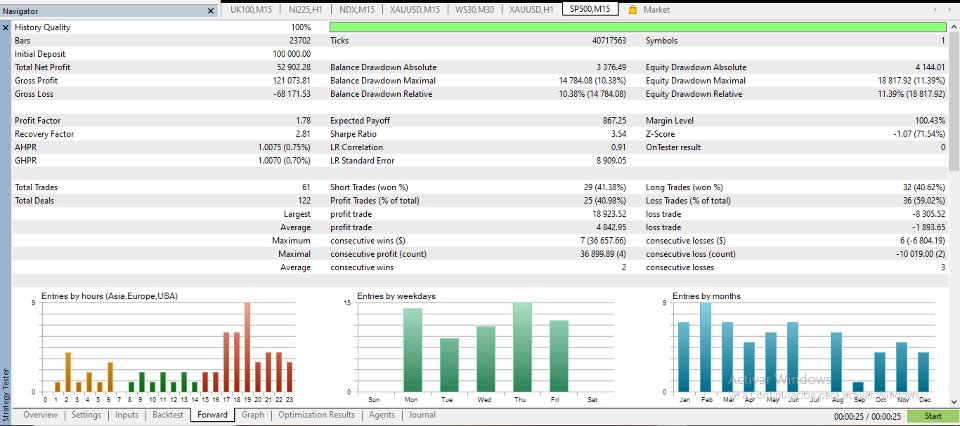The image size is (960, 426).
Task: Click the Total Trades value 61
Action: coord(306,188)
